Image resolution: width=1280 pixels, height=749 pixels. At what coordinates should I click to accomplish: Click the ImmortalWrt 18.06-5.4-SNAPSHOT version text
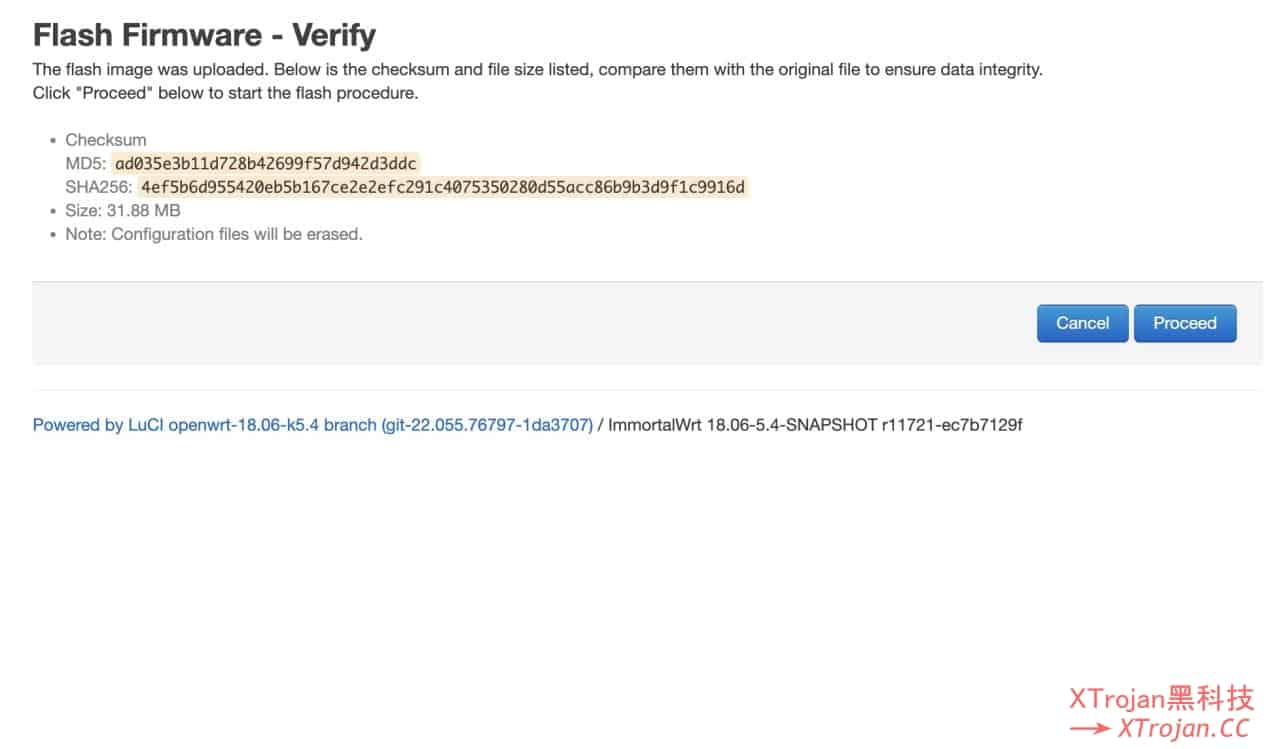[815, 425]
